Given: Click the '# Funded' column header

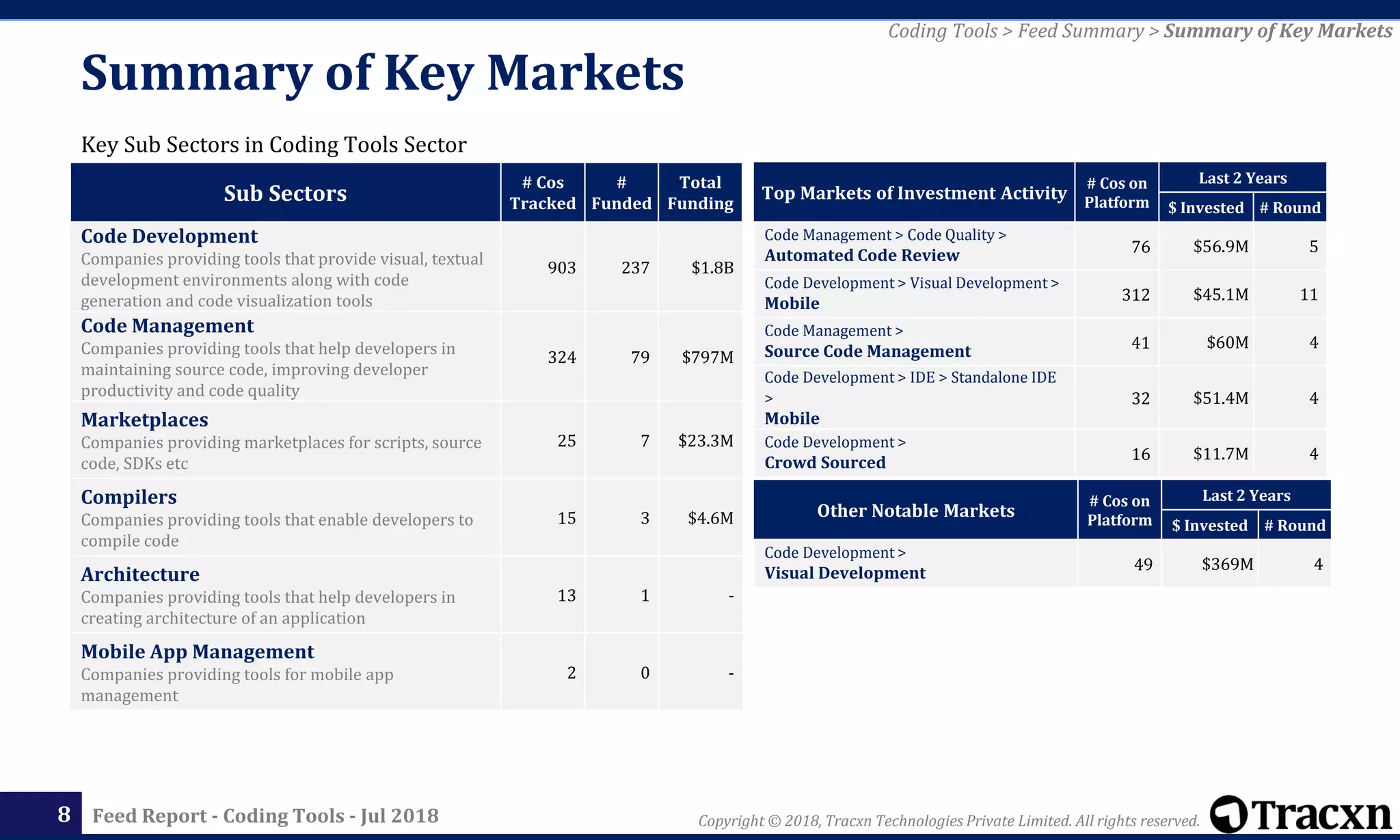Looking at the screenshot, I should [x=621, y=193].
